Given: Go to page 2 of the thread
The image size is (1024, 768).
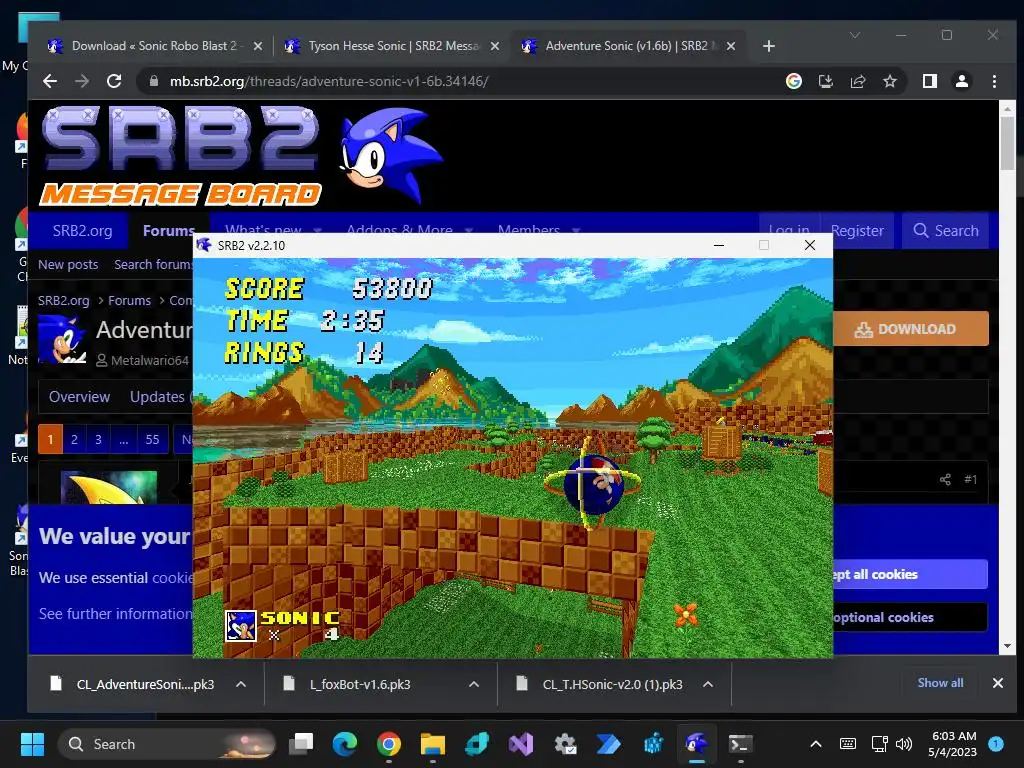Looking at the screenshot, I should pos(74,439).
